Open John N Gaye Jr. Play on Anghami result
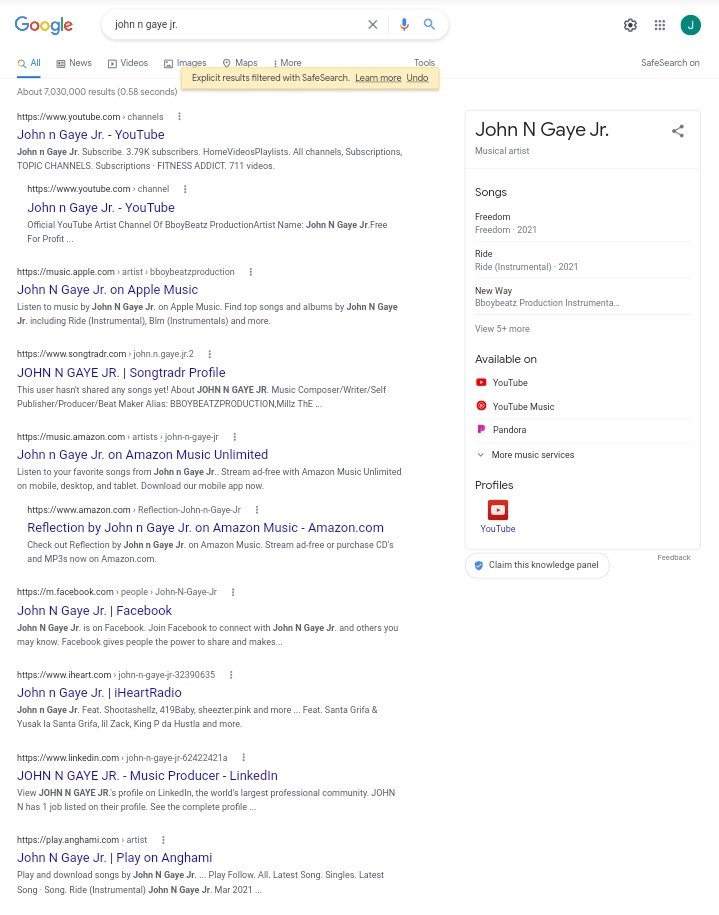 114,858
